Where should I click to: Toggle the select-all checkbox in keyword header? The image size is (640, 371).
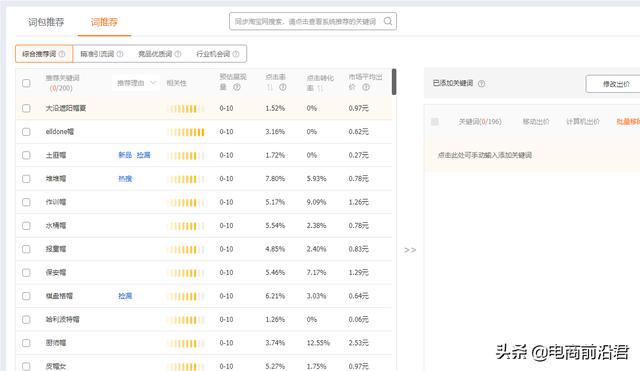point(26,83)
